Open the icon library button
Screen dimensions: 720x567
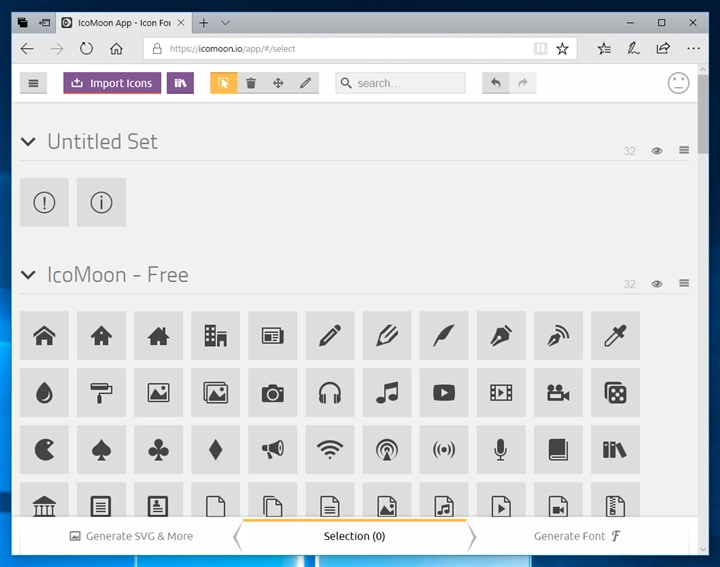[180, 83]
